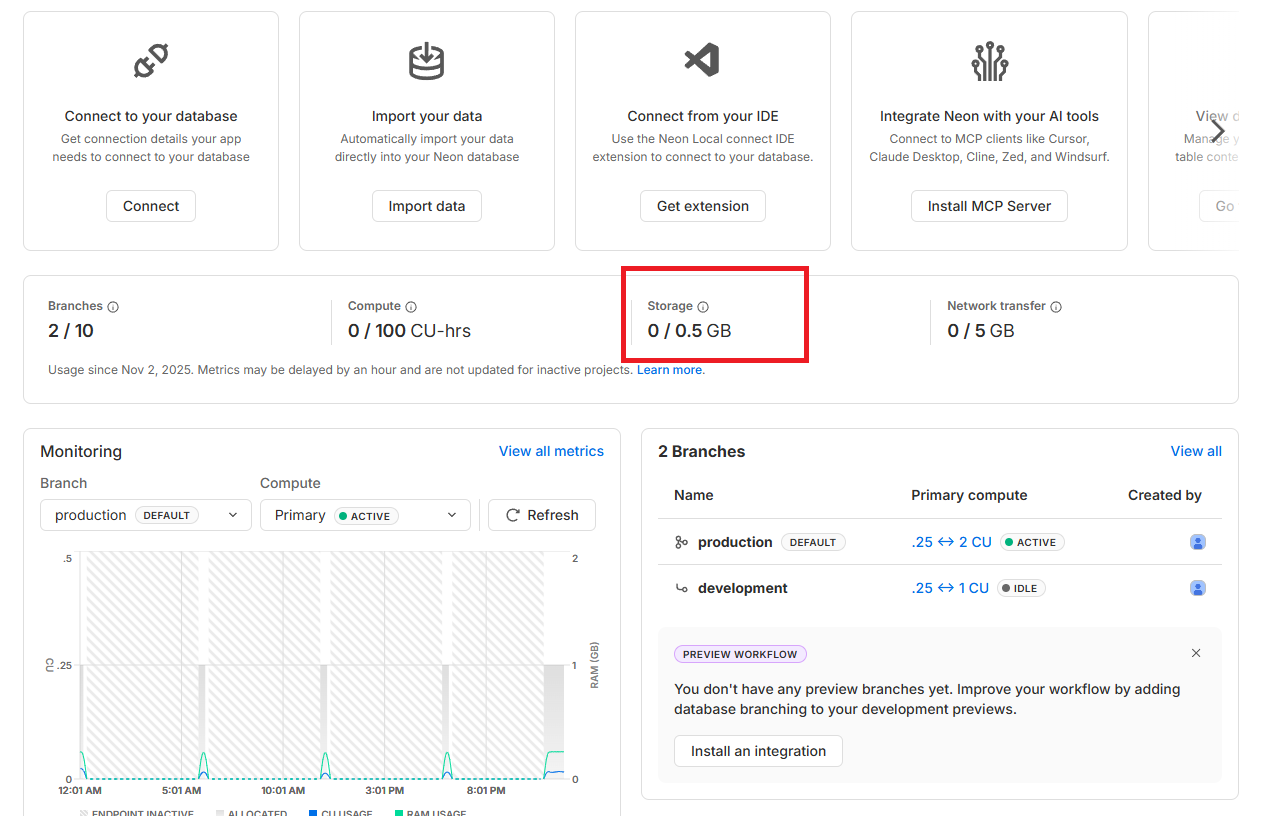The image size is (1261, 816).
Task: Click the Network transfer info icon
Action: click(1056, 307)
